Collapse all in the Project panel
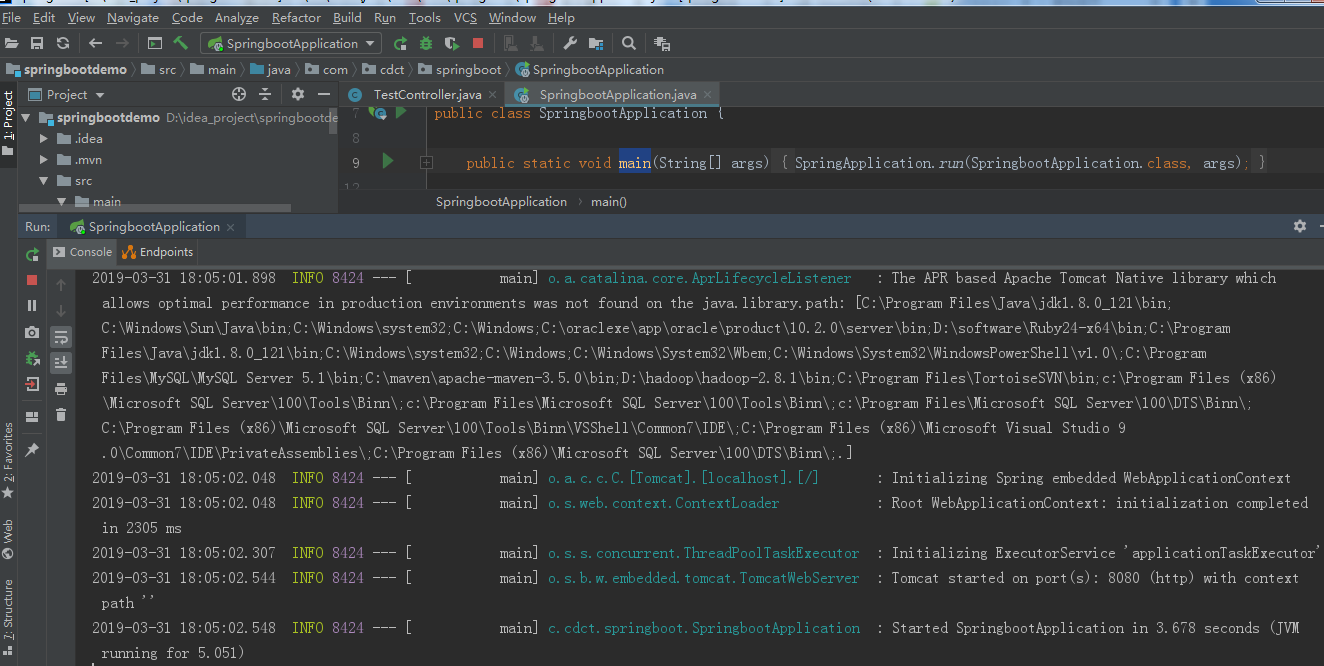Viewport: 1324px width, 666px height. point(265,94)
